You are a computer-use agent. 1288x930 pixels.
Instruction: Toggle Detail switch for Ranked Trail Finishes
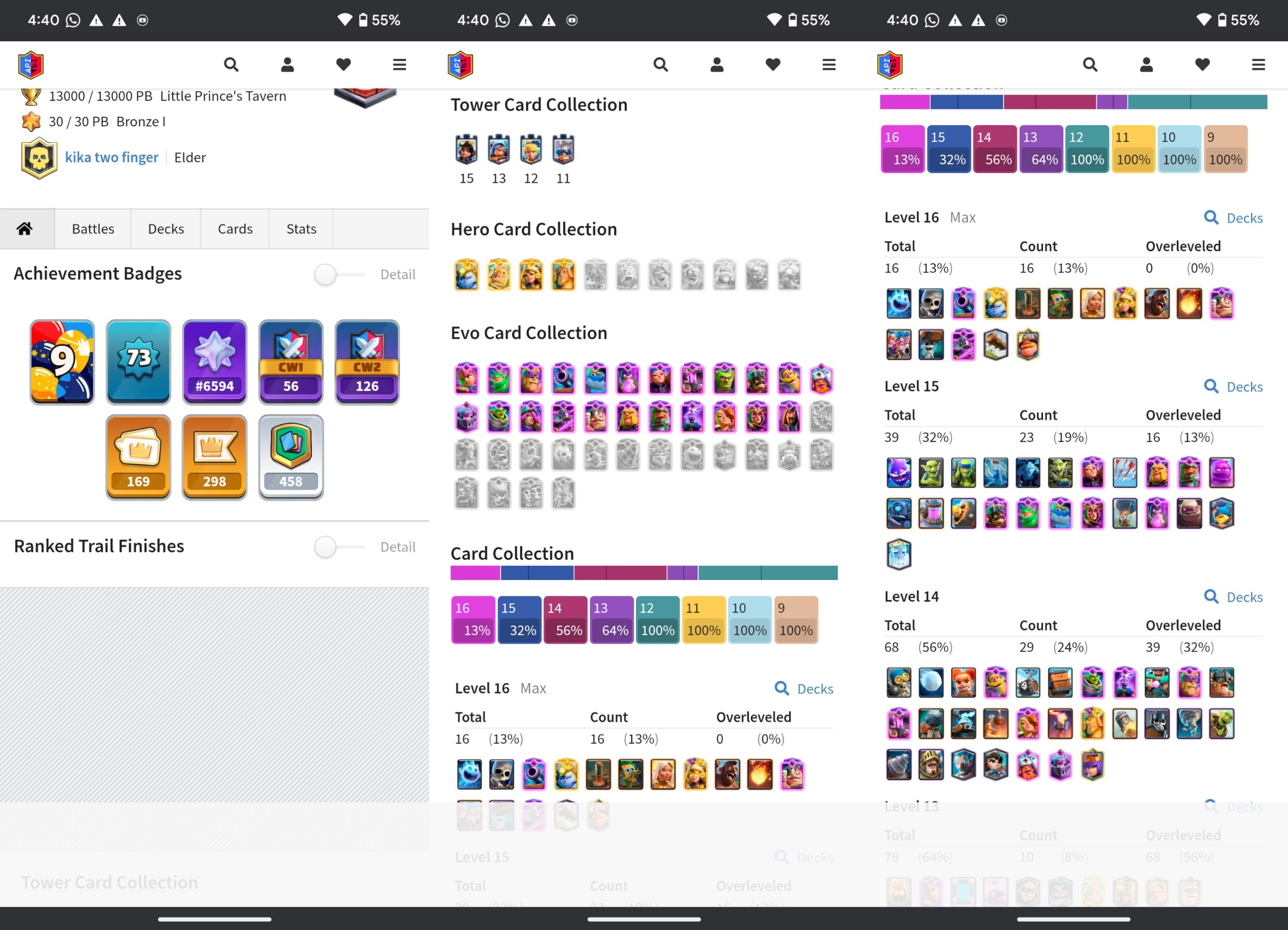[339, 547]
